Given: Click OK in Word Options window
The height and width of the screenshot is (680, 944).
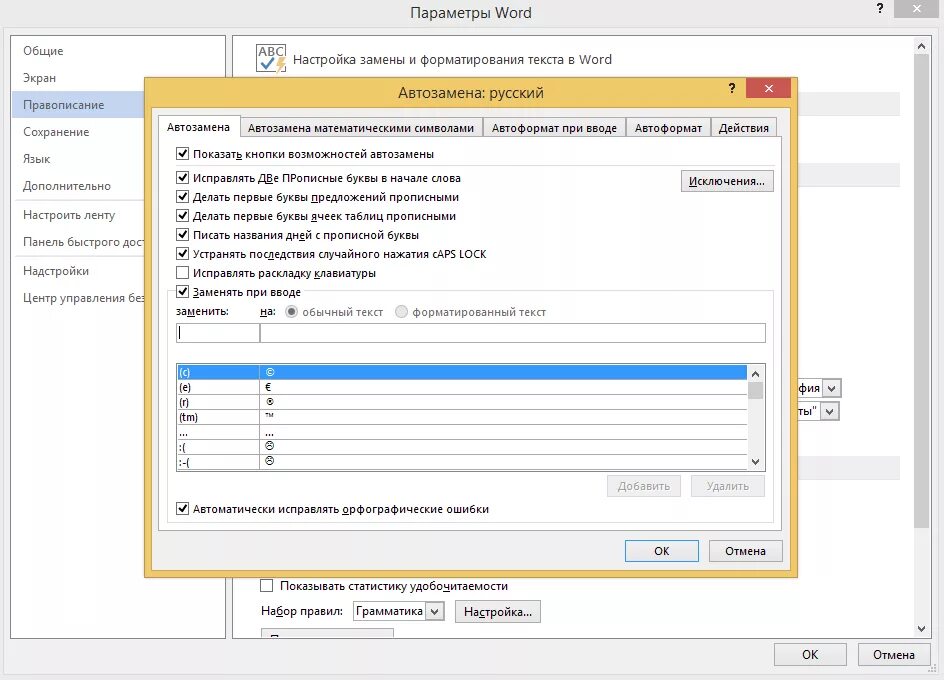Looking at the screenshot, I should [810, 655].
